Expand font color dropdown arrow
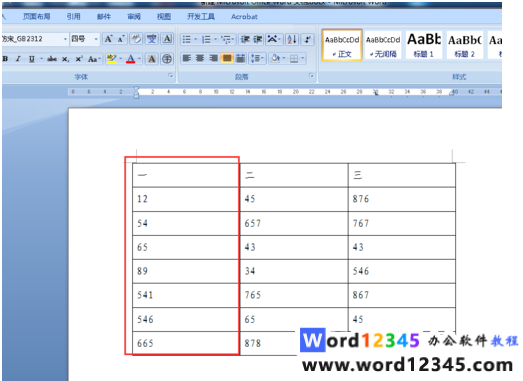 coord(139,59)
